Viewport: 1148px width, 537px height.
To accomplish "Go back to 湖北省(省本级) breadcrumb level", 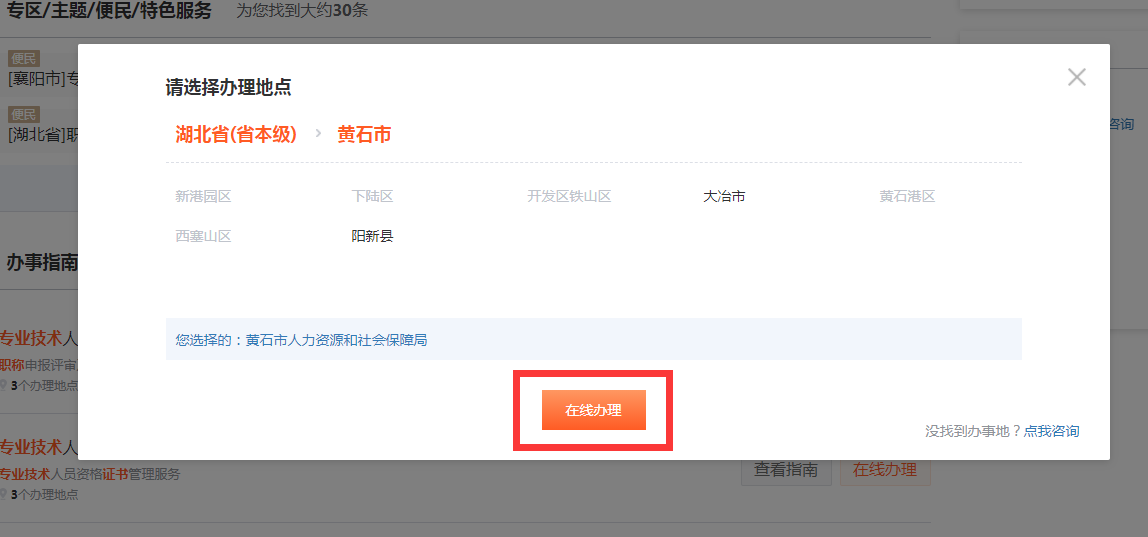I will [x=236, y=134].
